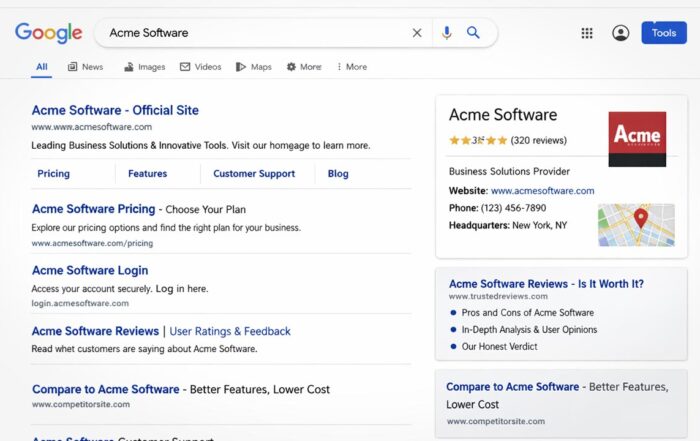This screenshot has height=441, width=700.
Task: Expand the More options with gear icon
Action: (x=303, y=67)
